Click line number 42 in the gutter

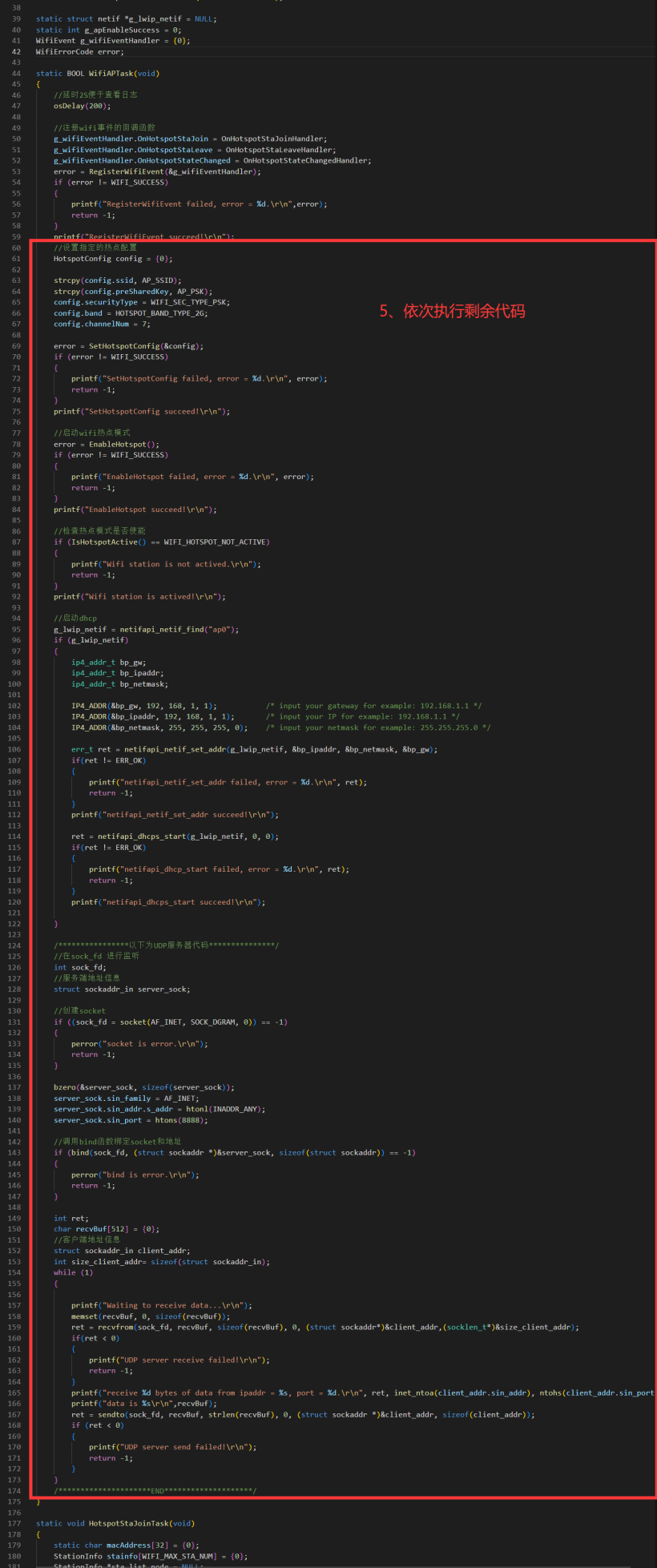pos(16,52)
